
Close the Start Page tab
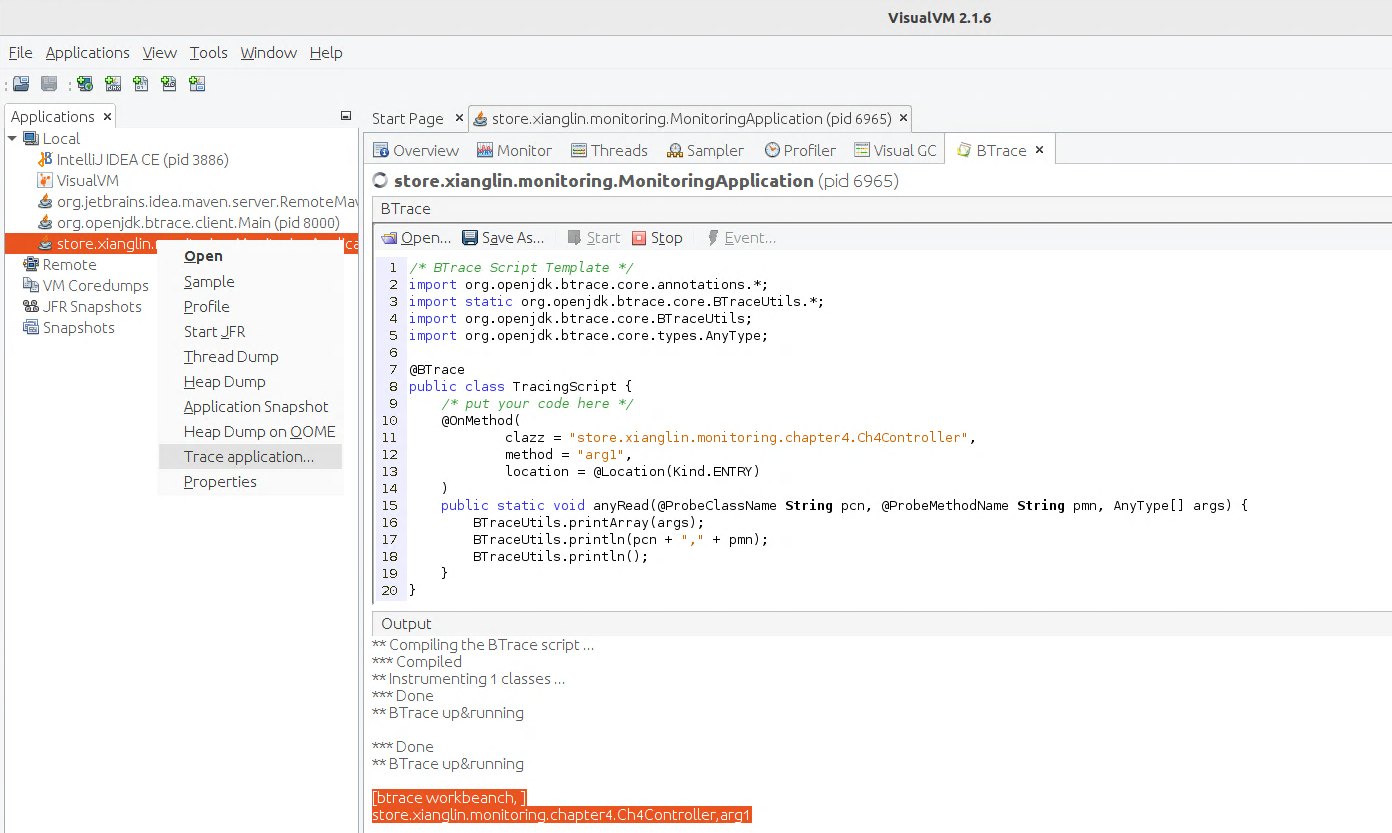coord(459,118)
